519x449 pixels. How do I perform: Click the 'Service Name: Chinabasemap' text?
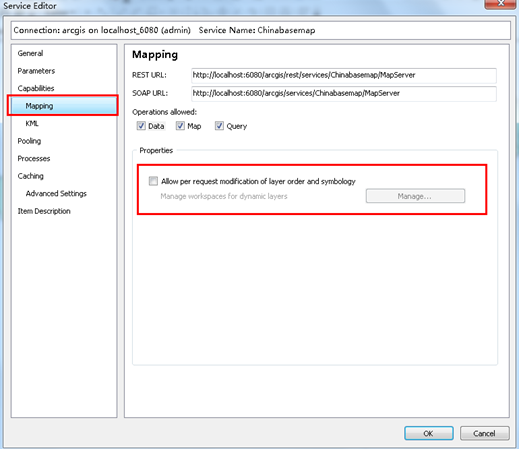pos(257,30)
